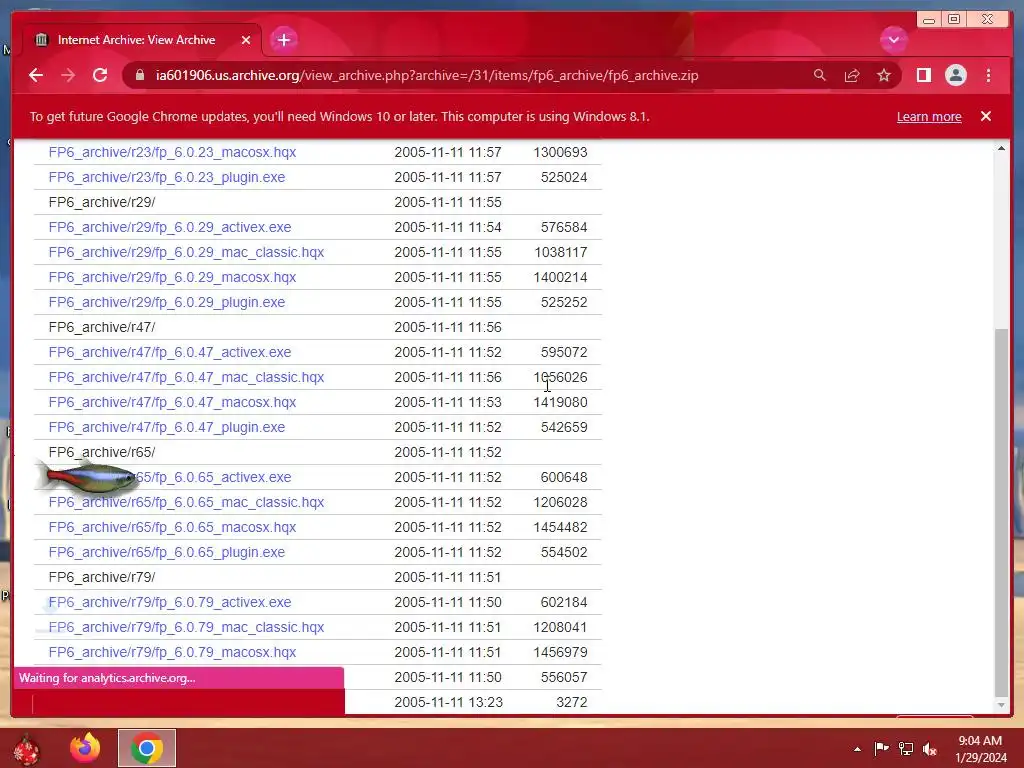
Task: Download fp_6.0.29_plugin.exe
Action: [167, 302]
